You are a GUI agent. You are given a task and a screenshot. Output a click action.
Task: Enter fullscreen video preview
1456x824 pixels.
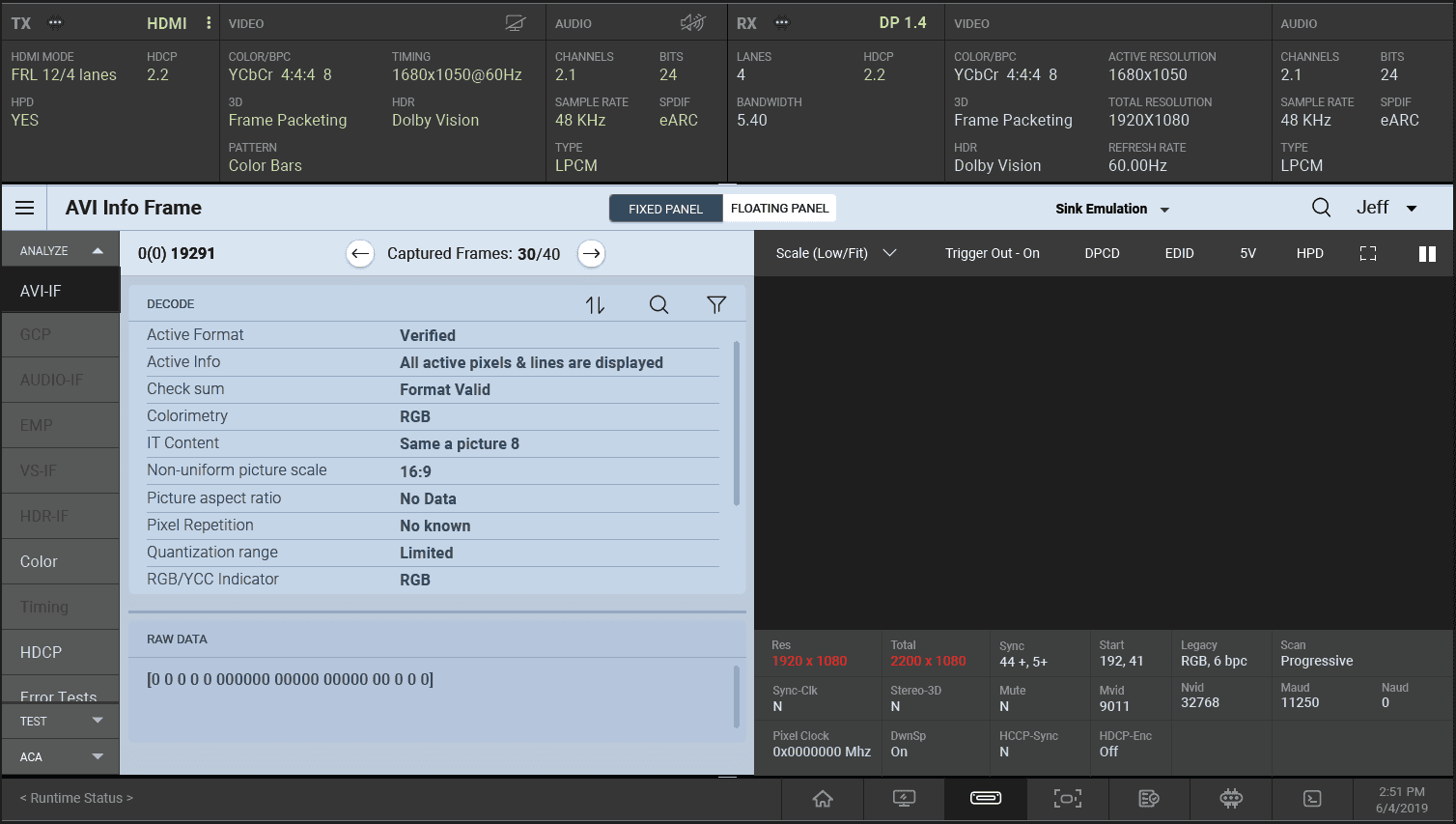(x=1368, y=253)
